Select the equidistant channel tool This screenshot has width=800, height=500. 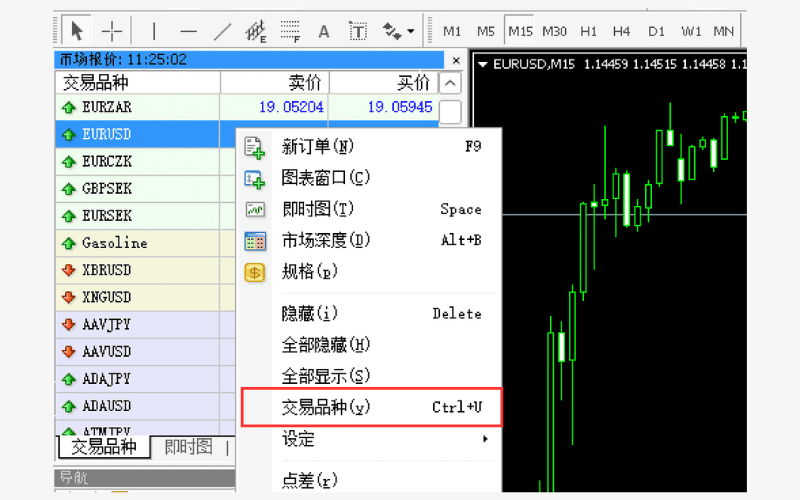point(256,31)
